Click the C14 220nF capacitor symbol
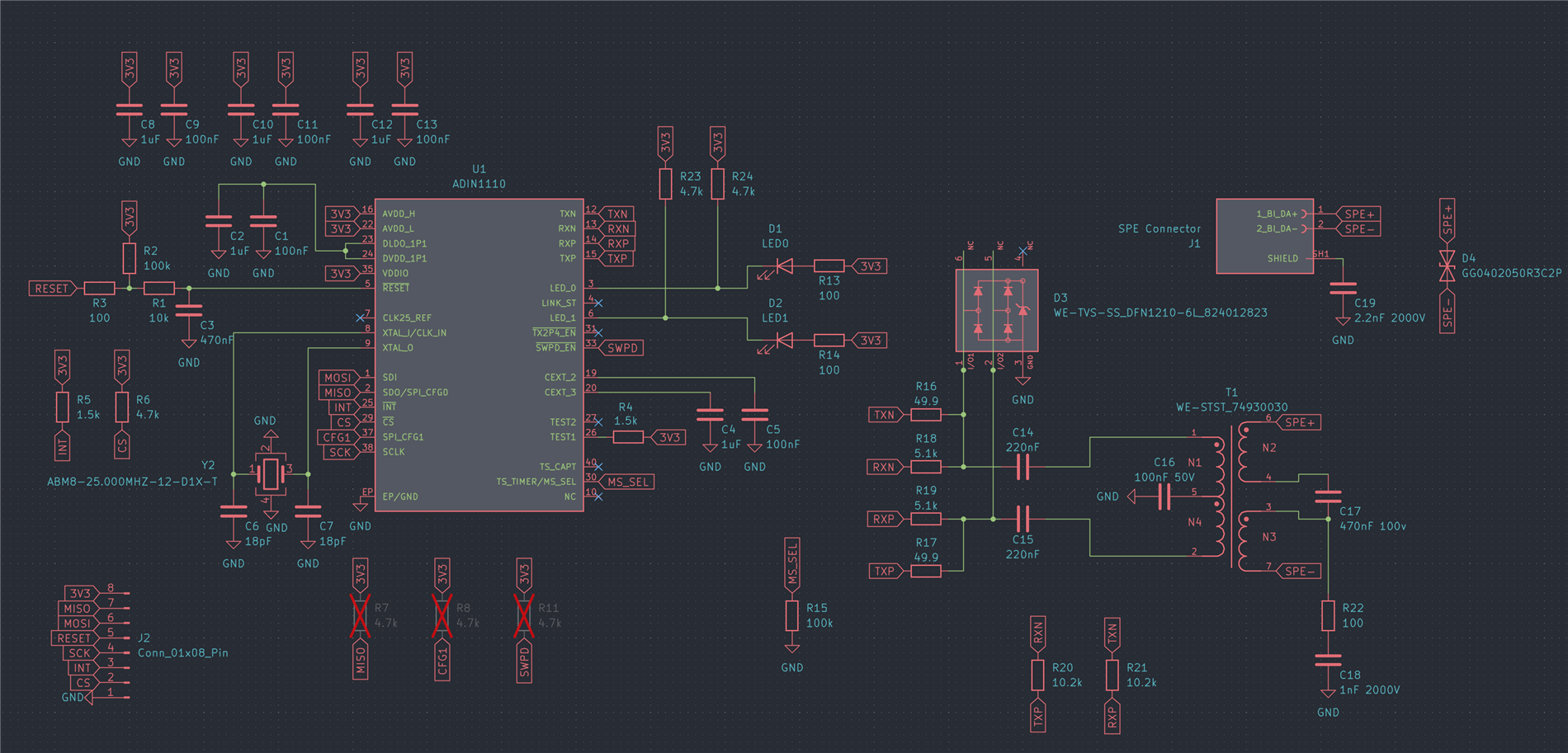 click(1023, 467)
